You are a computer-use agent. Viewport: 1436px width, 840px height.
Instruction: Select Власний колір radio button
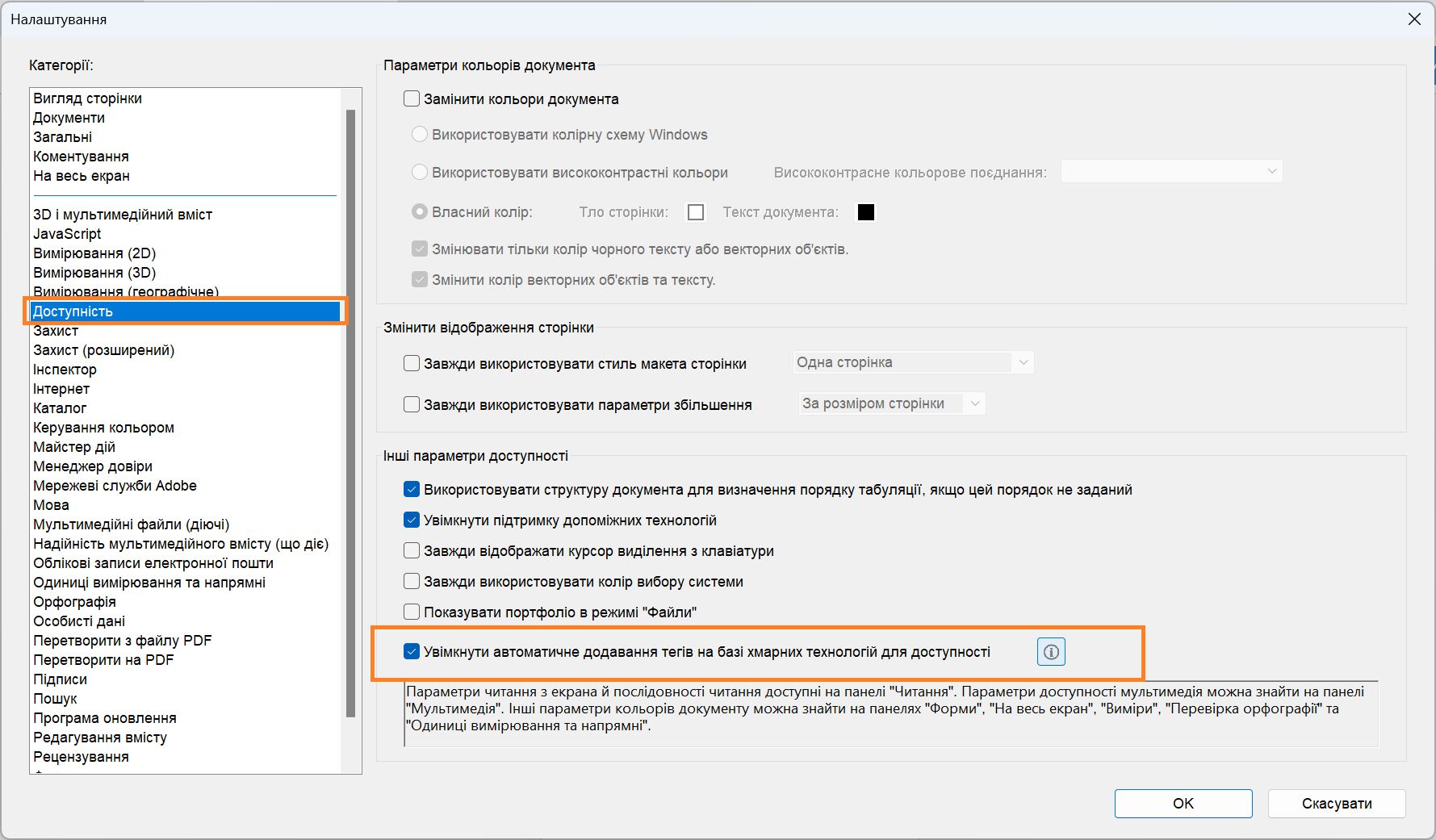point(420,211)
